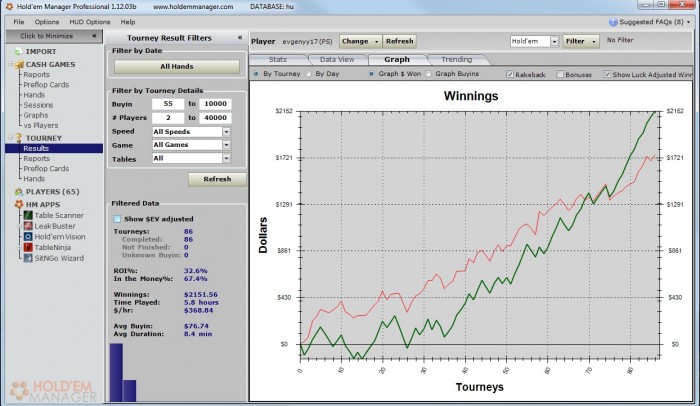Click the Hold'em Manager title bar icon

coord(9,7)
